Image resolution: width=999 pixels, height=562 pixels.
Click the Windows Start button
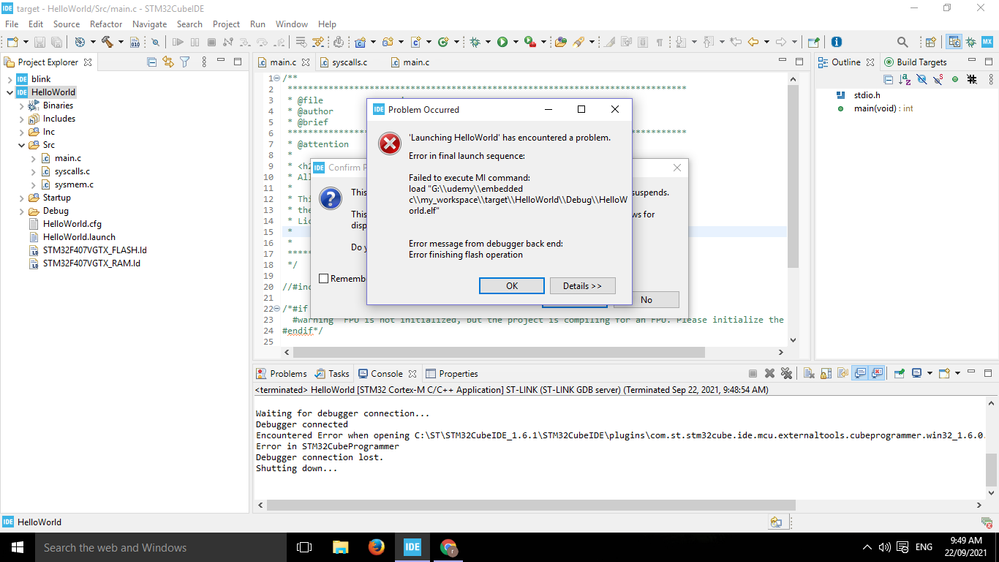17,547
